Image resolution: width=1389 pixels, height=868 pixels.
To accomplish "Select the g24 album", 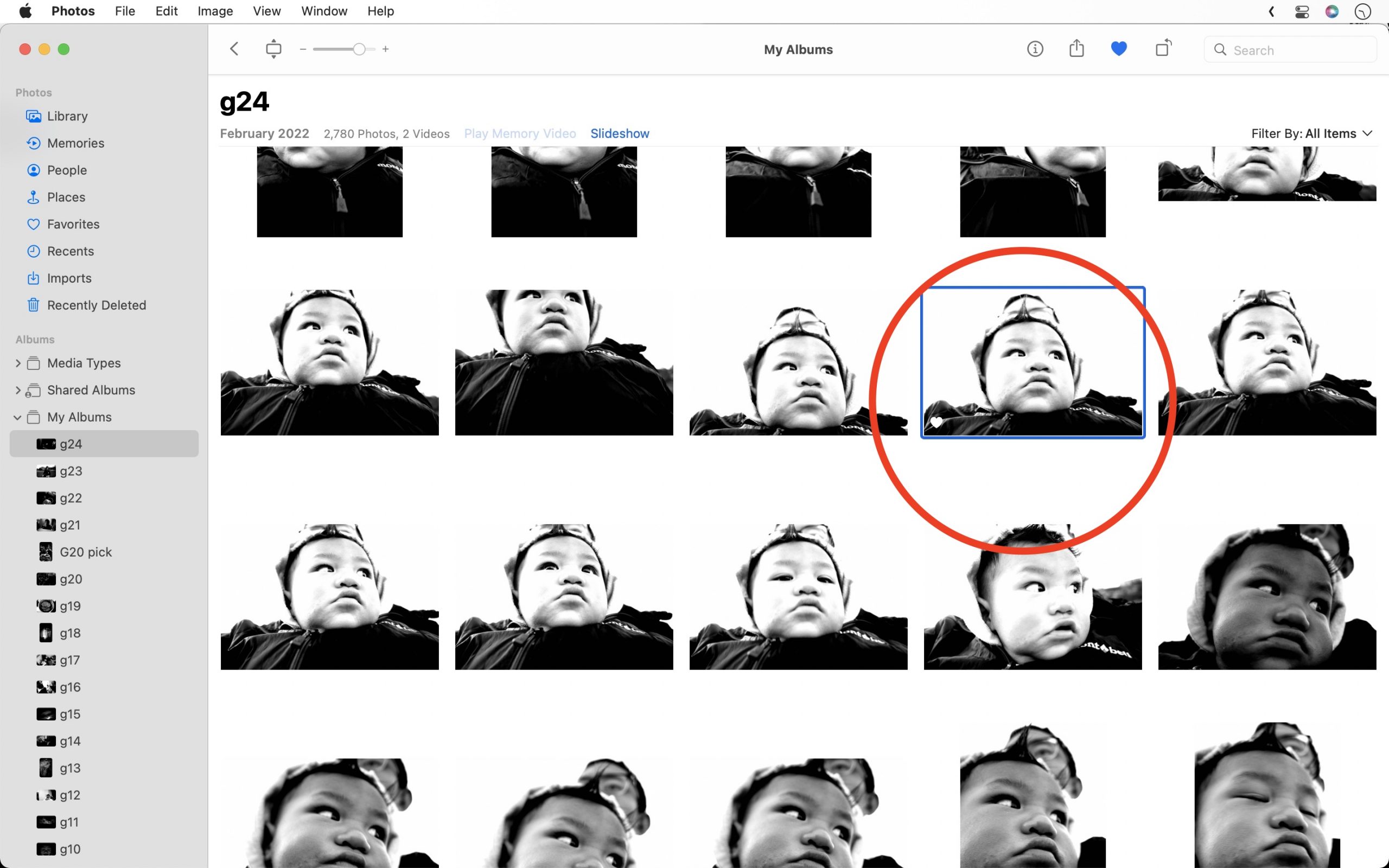I will click(x=104, y=444).
